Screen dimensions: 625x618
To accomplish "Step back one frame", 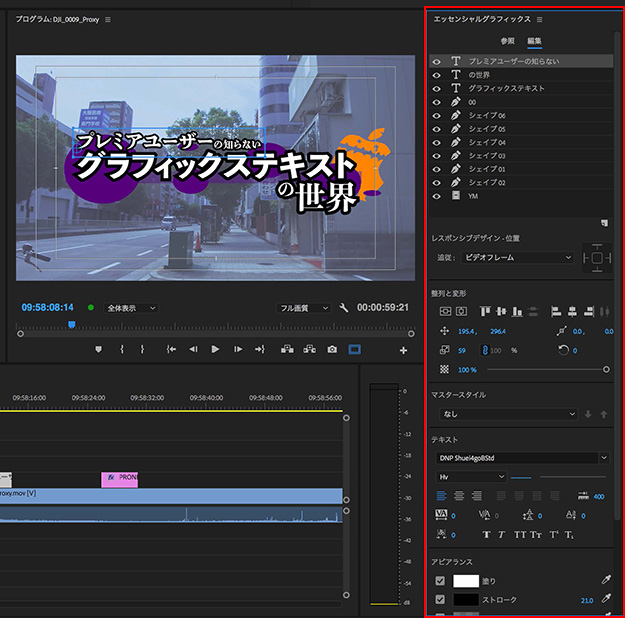I will click(193, 350).
